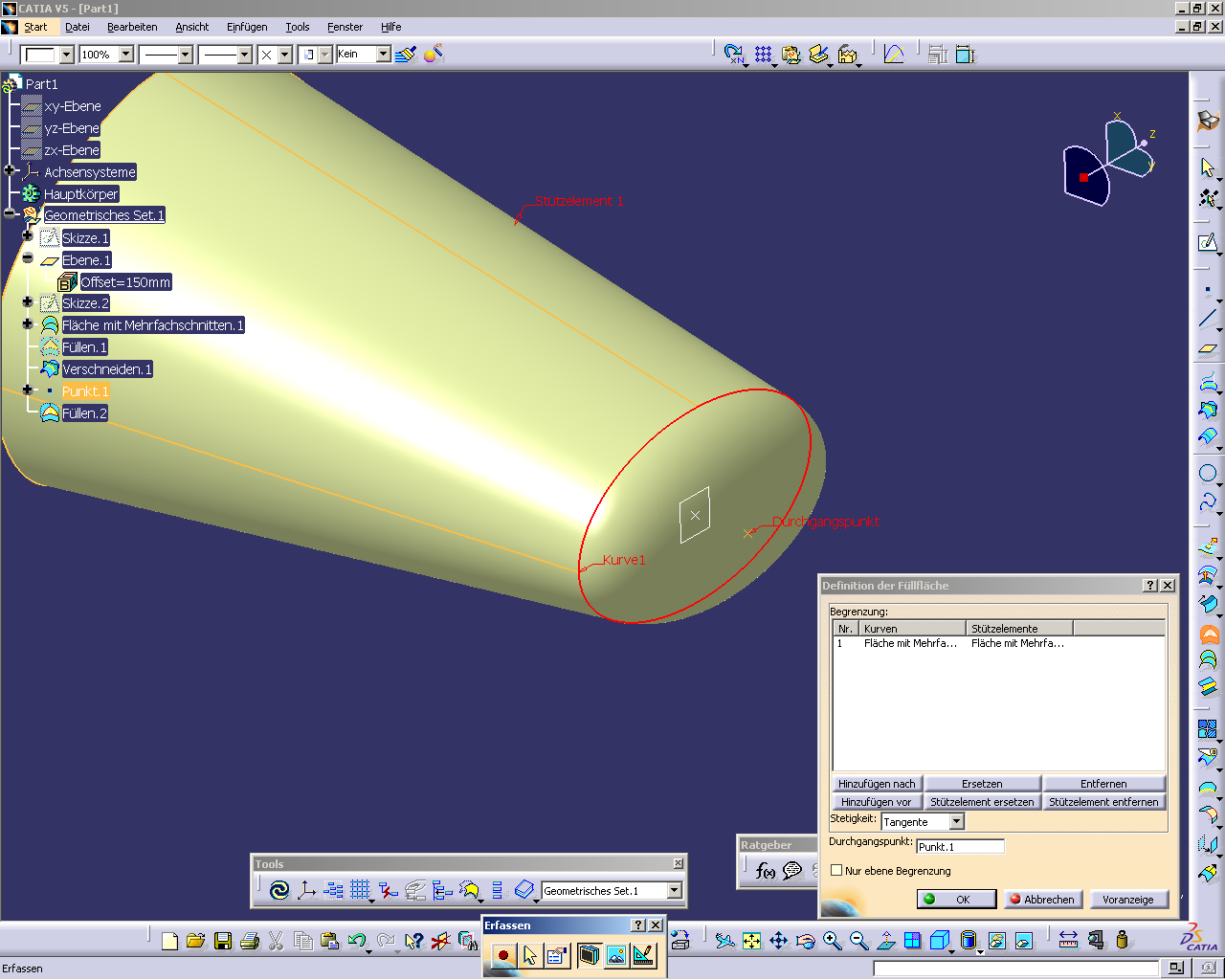Click the grid icon in Tools toolbar
Image resolution: width=1225 pixels, height=980 pixels.
(360, 890)
